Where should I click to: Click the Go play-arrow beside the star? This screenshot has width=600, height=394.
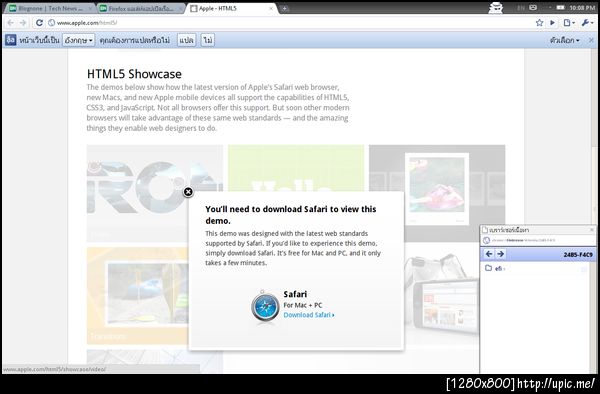(x=553, y=23)
